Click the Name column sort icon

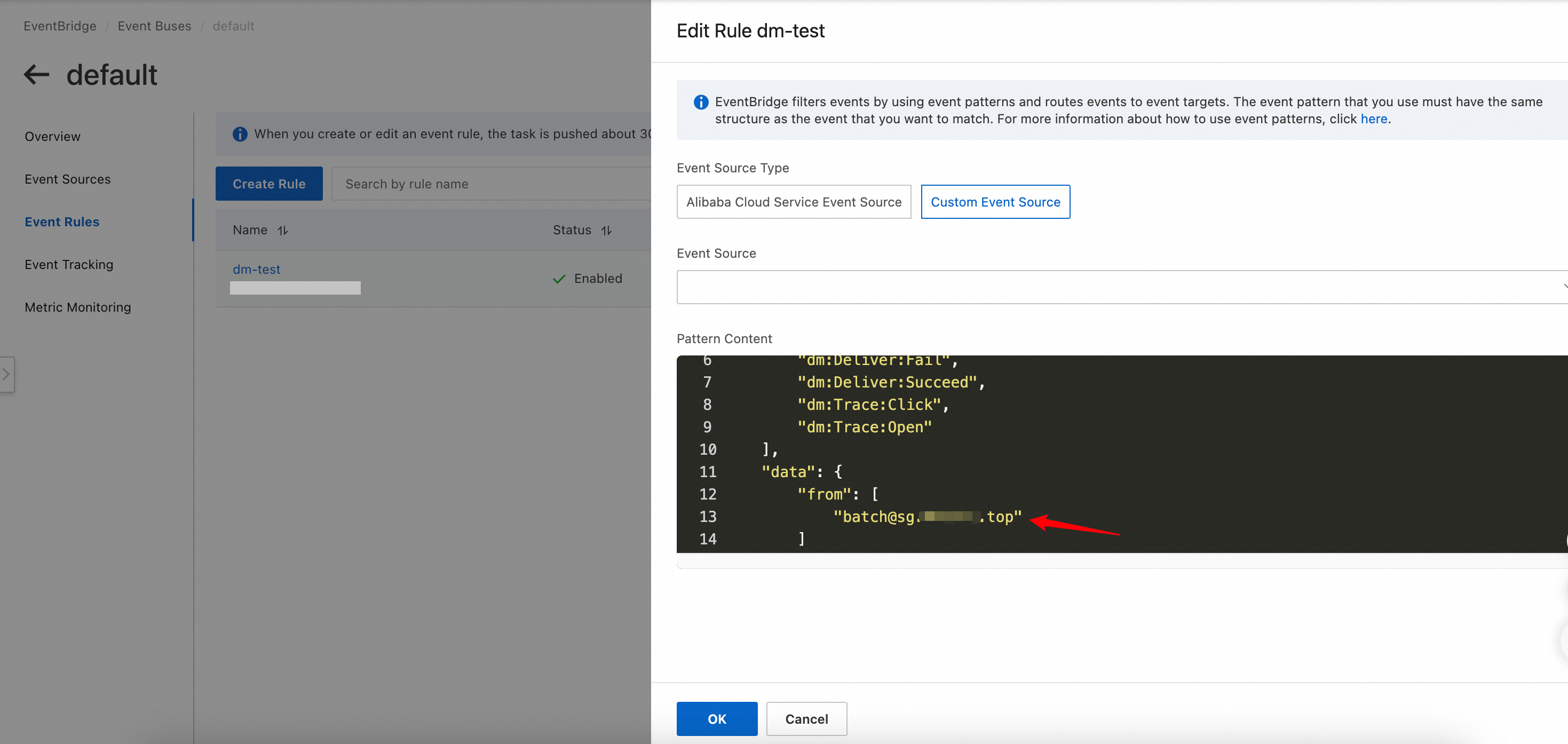[282, 230]
